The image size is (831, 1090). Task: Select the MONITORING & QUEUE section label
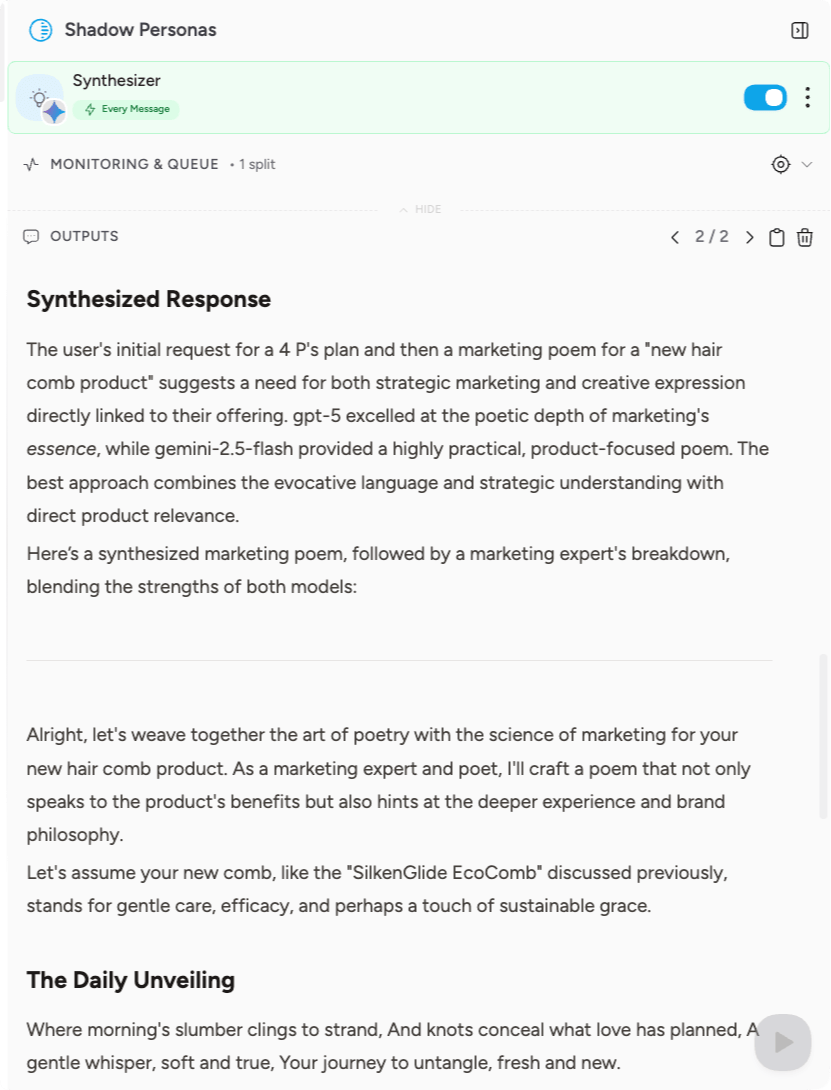click(134, 164)
